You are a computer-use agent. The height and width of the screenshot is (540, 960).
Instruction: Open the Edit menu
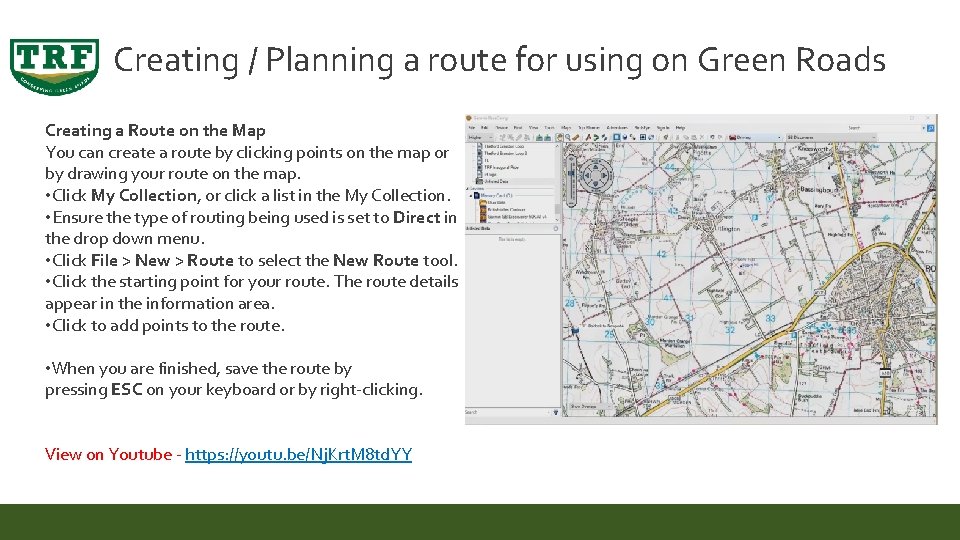point(484,127)
